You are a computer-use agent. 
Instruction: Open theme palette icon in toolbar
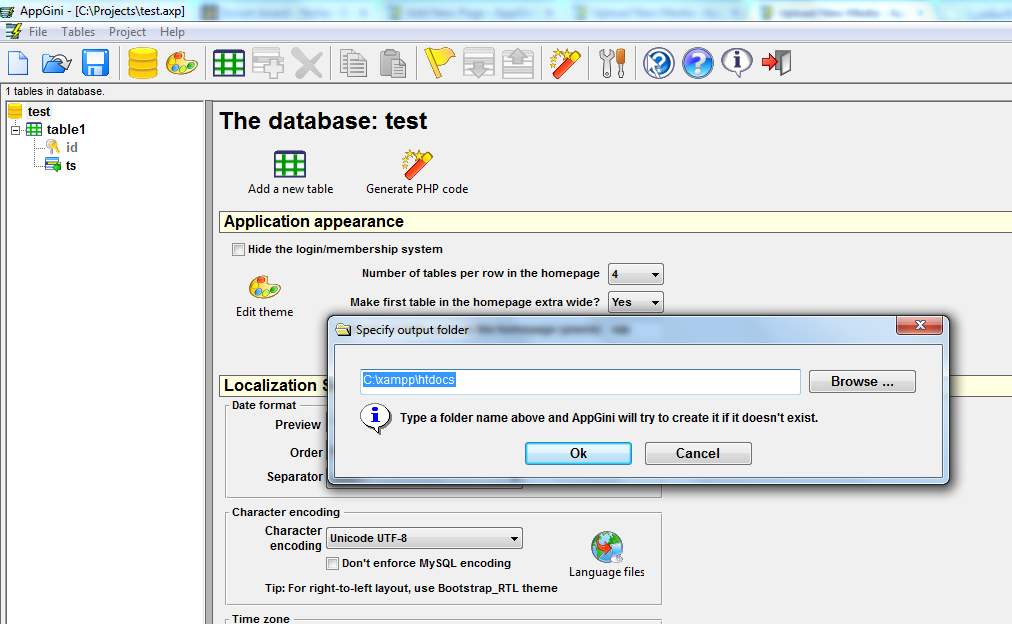(x=181, y=63)
